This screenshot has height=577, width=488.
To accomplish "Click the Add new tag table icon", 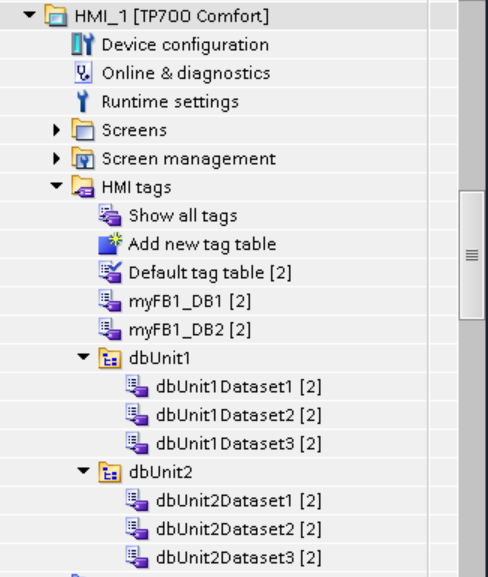I will pos(110,244).
